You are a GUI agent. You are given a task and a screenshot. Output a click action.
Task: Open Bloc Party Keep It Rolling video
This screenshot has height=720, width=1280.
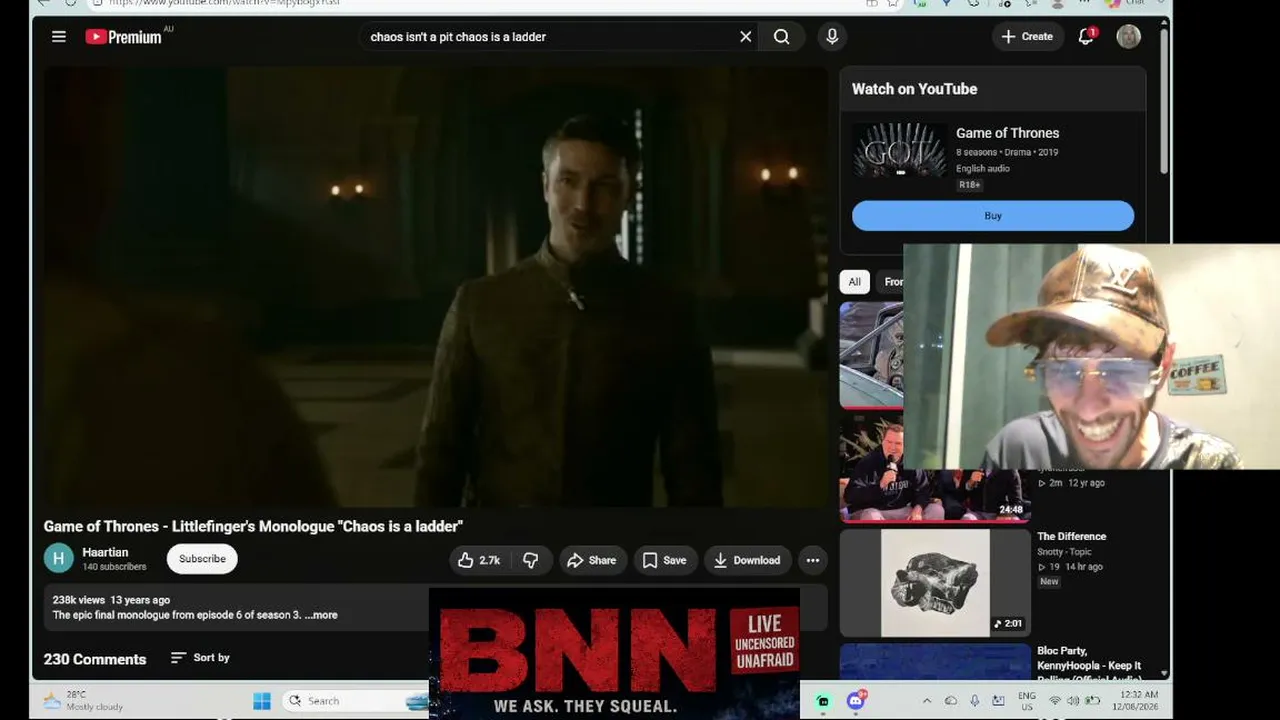(1089, 665)
